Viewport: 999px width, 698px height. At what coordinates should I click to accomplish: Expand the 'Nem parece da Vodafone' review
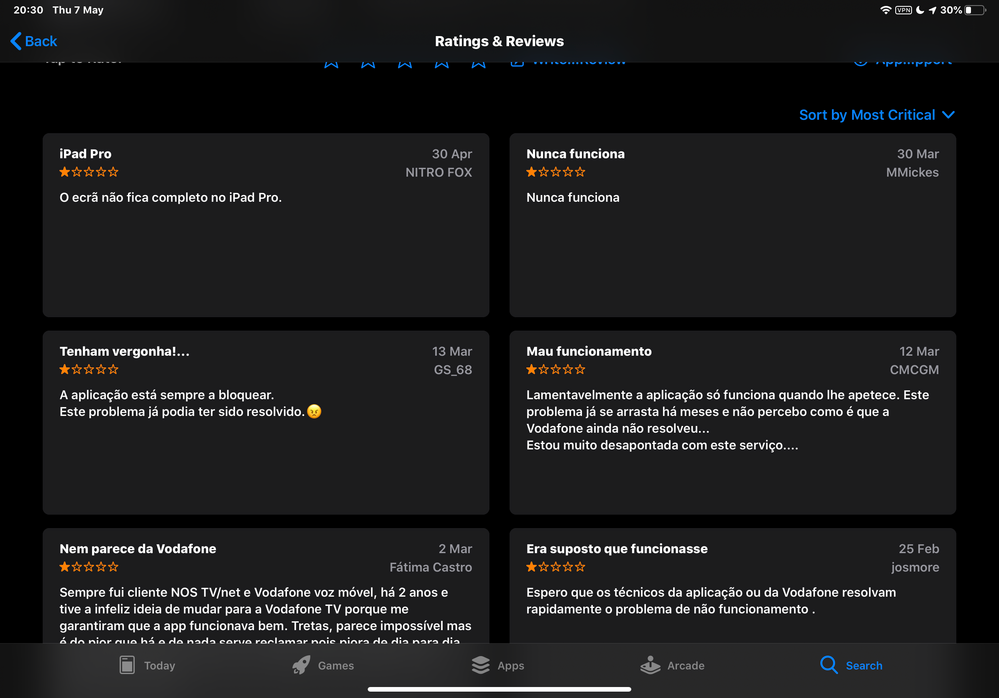pyautogui.click(x=265, y=590)
